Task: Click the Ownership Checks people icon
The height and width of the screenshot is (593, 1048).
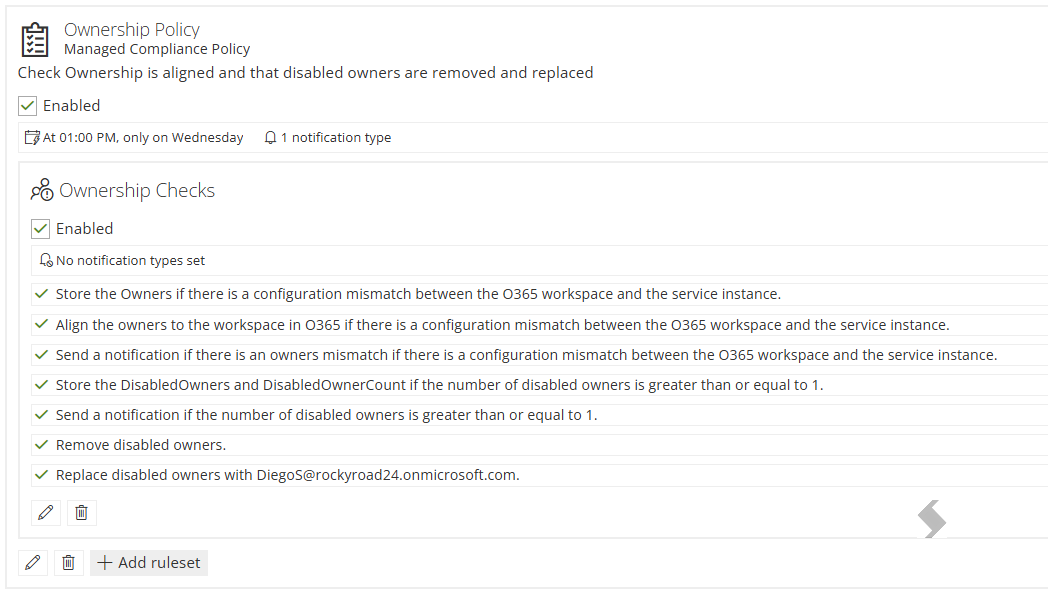Action: coord(42,190)
